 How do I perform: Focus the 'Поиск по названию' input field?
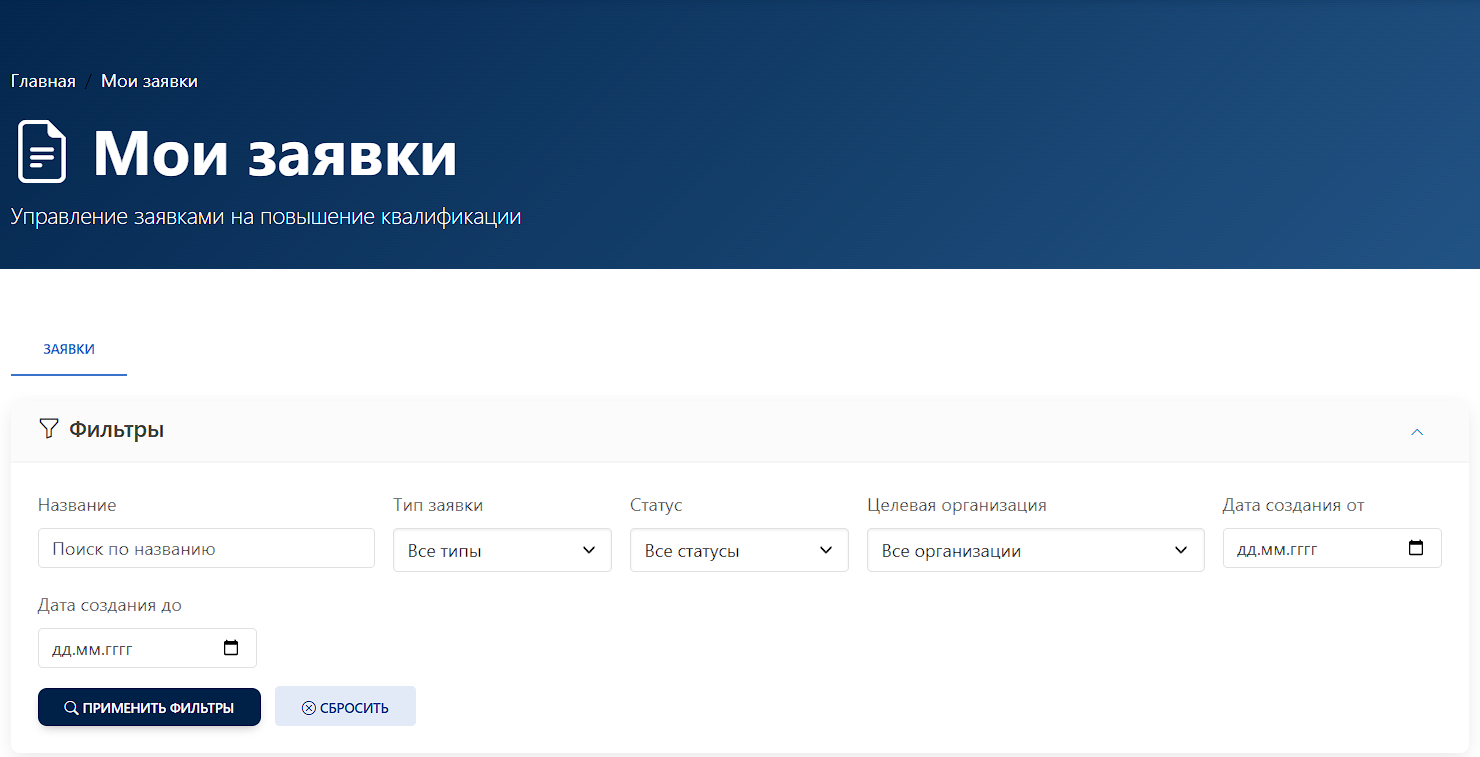206,549
